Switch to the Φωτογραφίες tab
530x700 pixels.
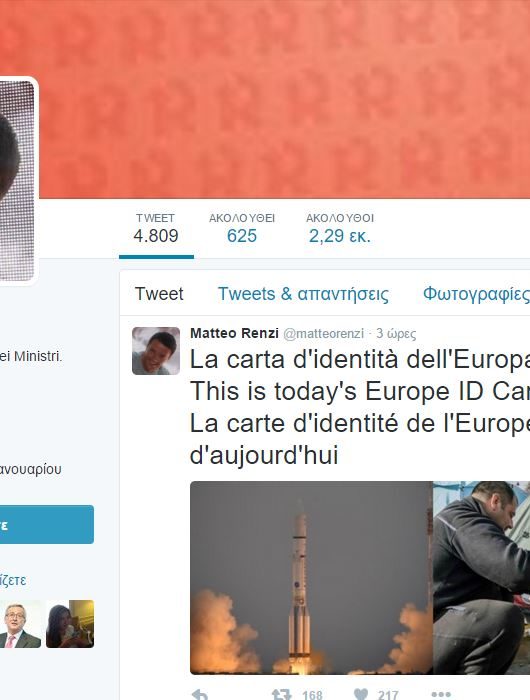476,294
